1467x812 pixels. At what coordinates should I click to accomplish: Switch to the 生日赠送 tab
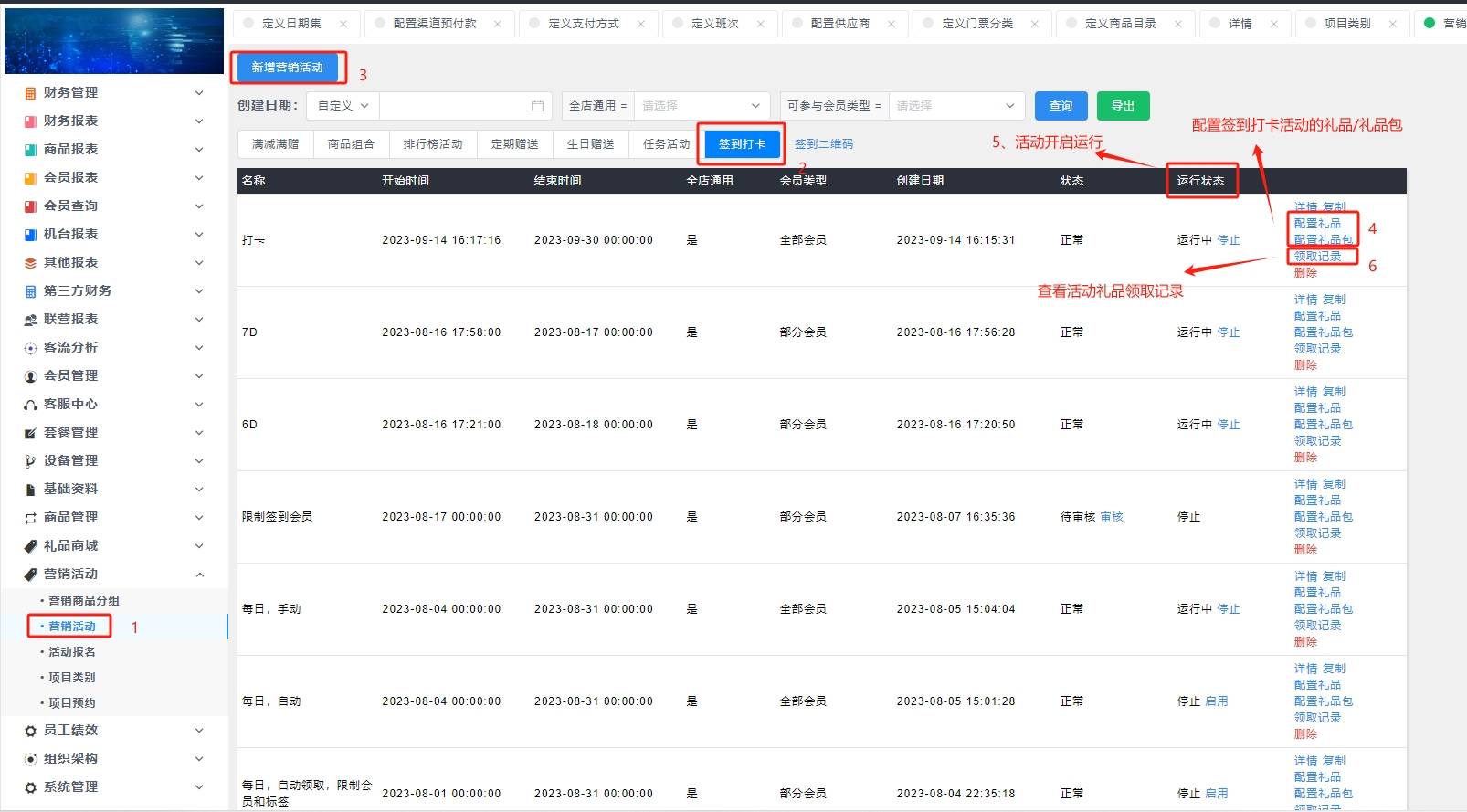tap(591, 144)
